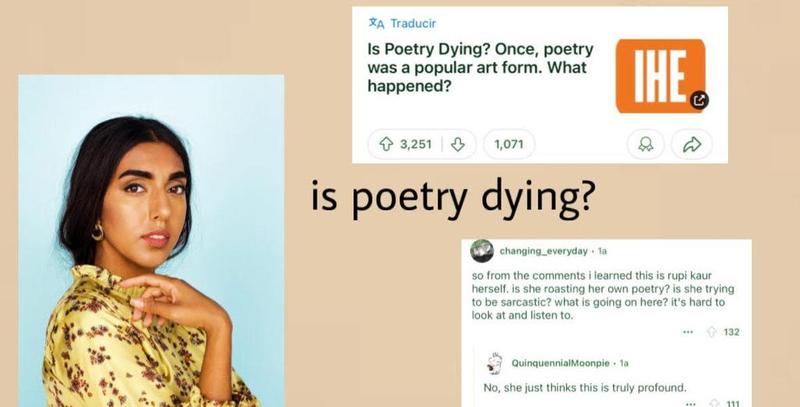Downvote the Is Poetry Dying post
Image resolution: width=800 pixels, height=407 pixels.
pos(458,144)
